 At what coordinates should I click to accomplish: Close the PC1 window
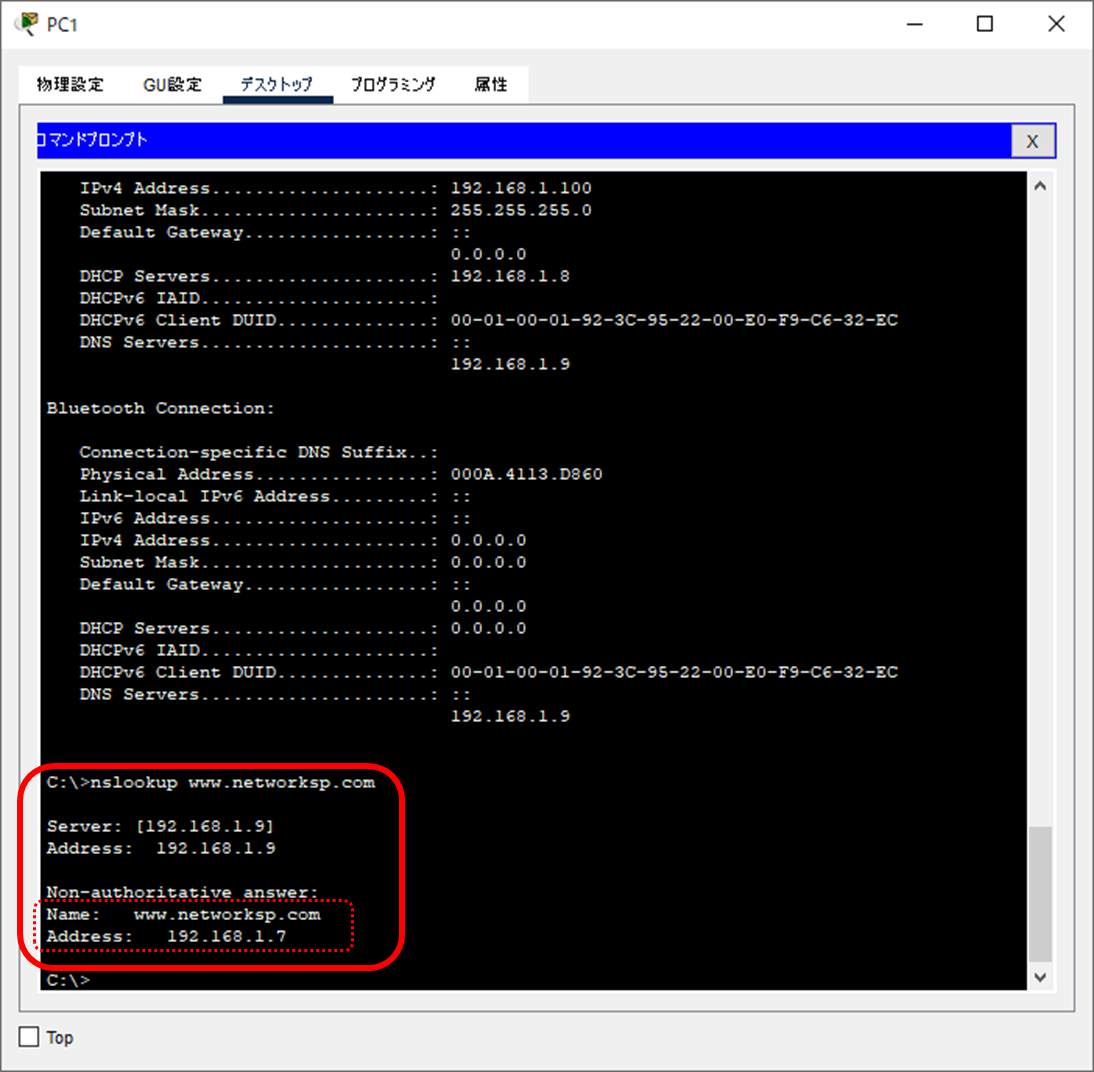(1056, 24)
